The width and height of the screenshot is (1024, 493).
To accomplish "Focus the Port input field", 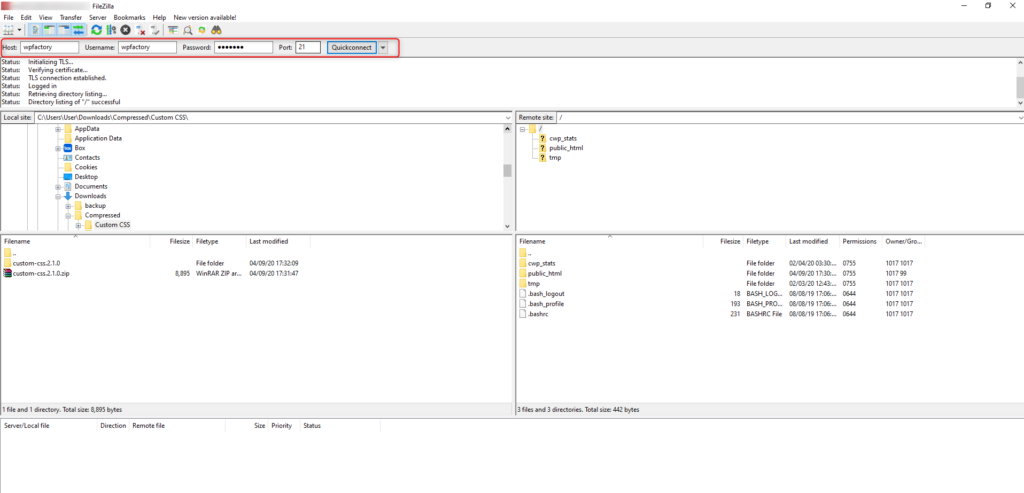I will click(308, 47).
